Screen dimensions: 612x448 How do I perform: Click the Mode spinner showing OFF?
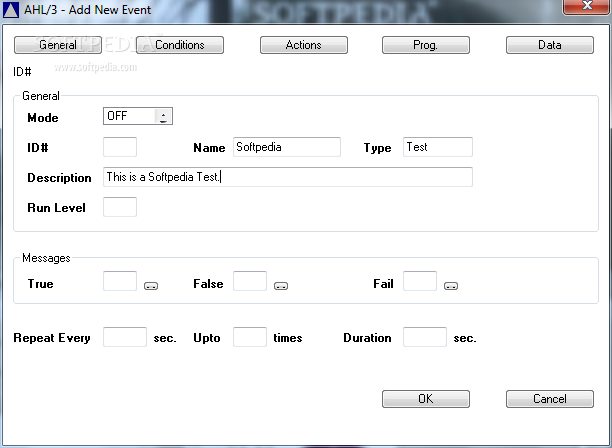tap(137, 116)
